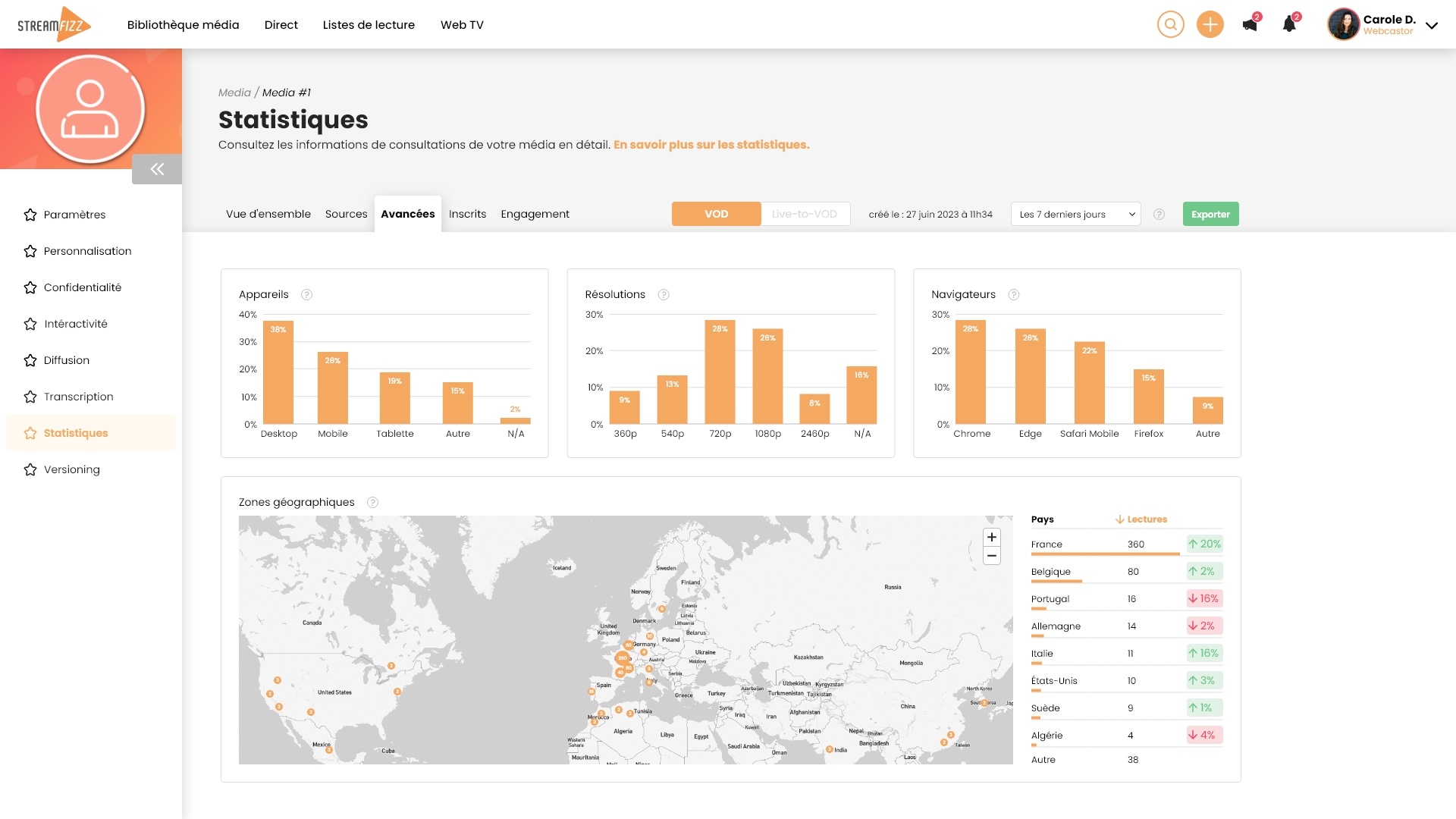The width and height of the screenshot is (1456, 819).
Task: Sort countries by Lectures column
Action: [x=1141, y=519]
